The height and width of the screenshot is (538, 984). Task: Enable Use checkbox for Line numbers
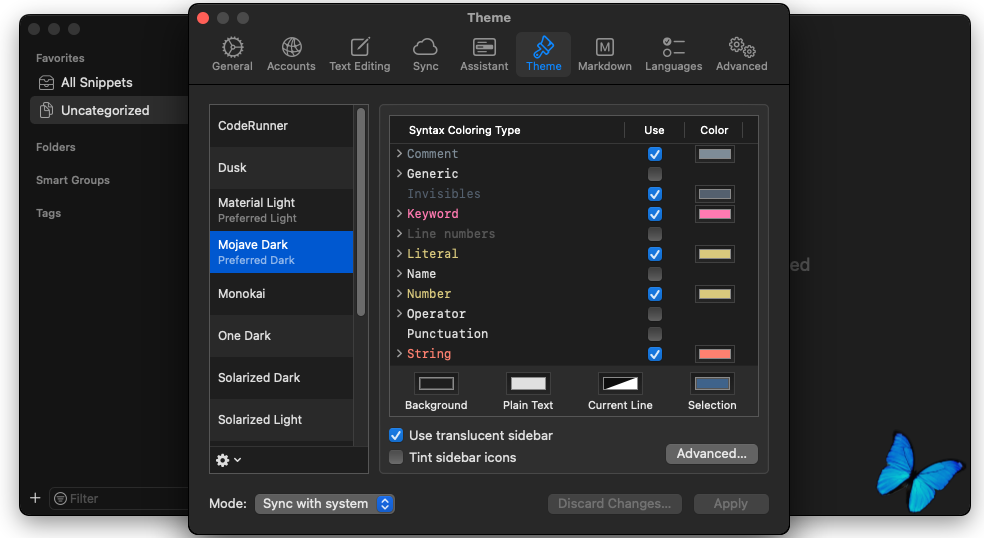pos(655,234)
